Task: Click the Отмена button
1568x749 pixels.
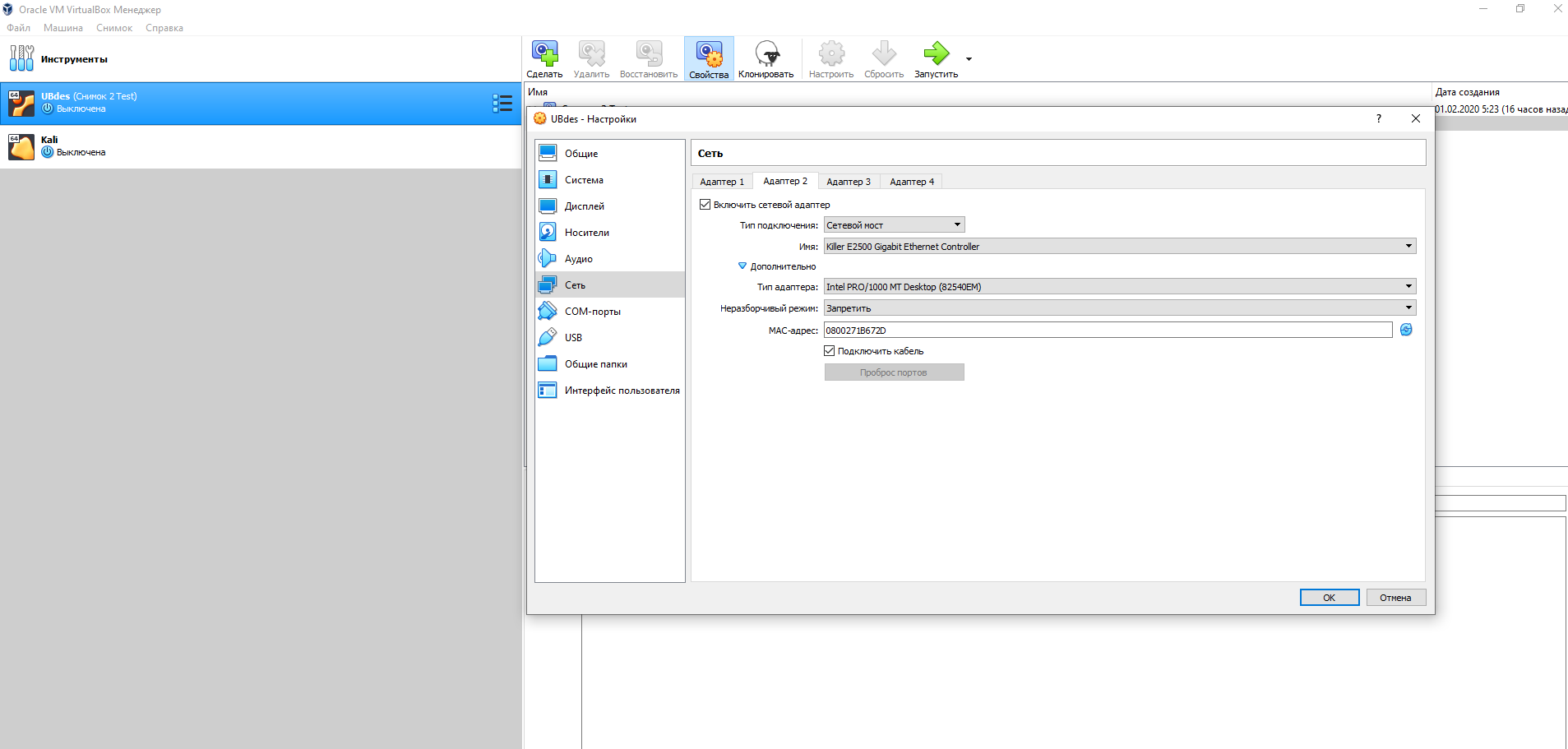Action: [1395, 598]
